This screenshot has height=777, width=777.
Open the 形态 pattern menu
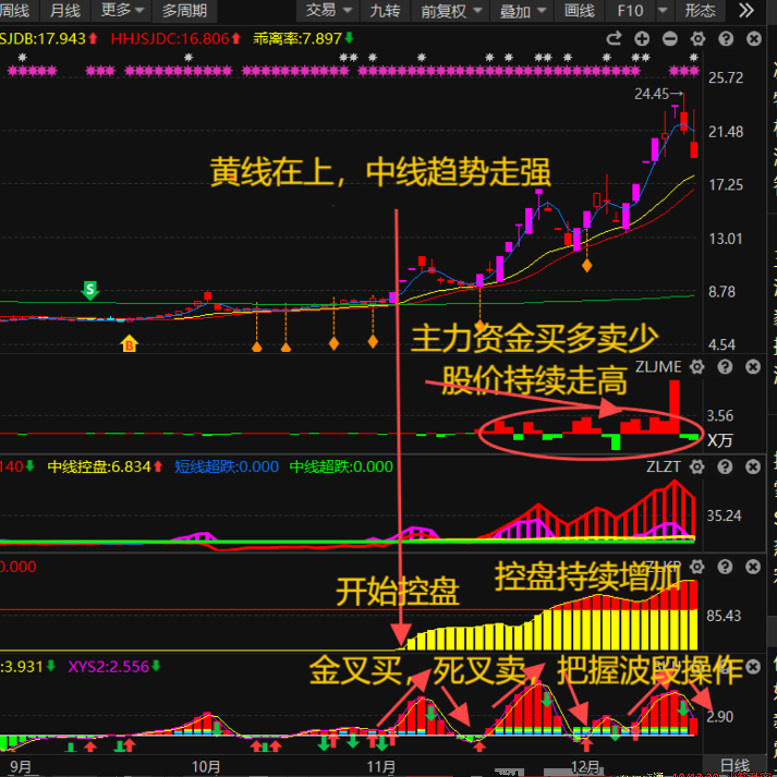(x=700, y=10)
